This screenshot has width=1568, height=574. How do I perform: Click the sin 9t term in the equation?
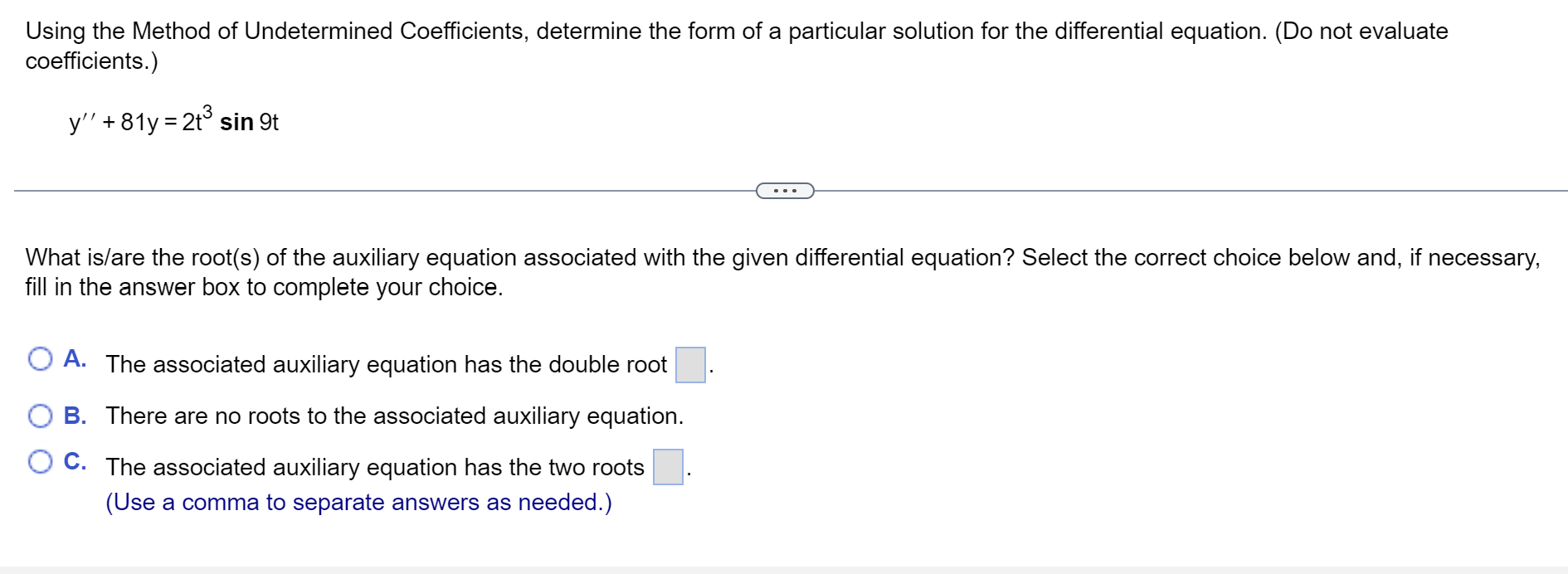point(247,122)
